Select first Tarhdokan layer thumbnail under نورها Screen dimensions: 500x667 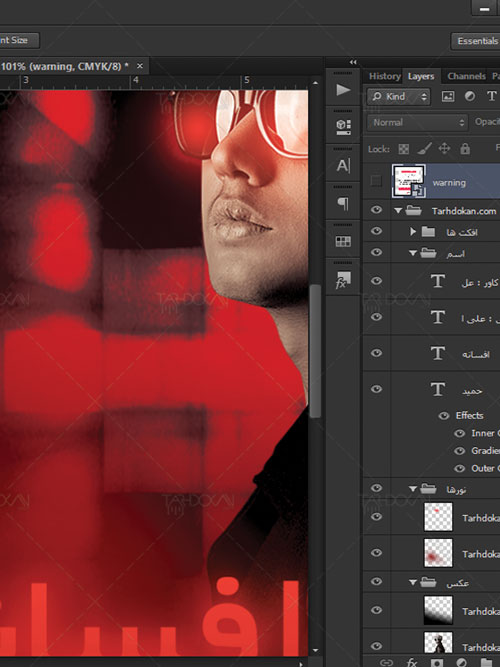coord(438,516)
